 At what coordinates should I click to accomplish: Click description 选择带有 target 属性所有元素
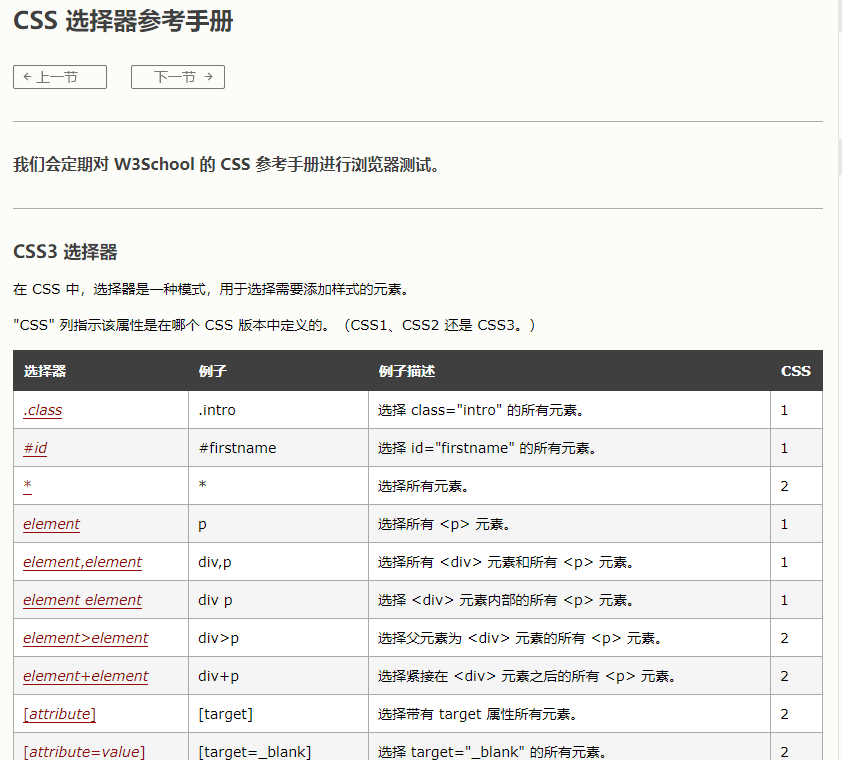click(x=477, y=714)
